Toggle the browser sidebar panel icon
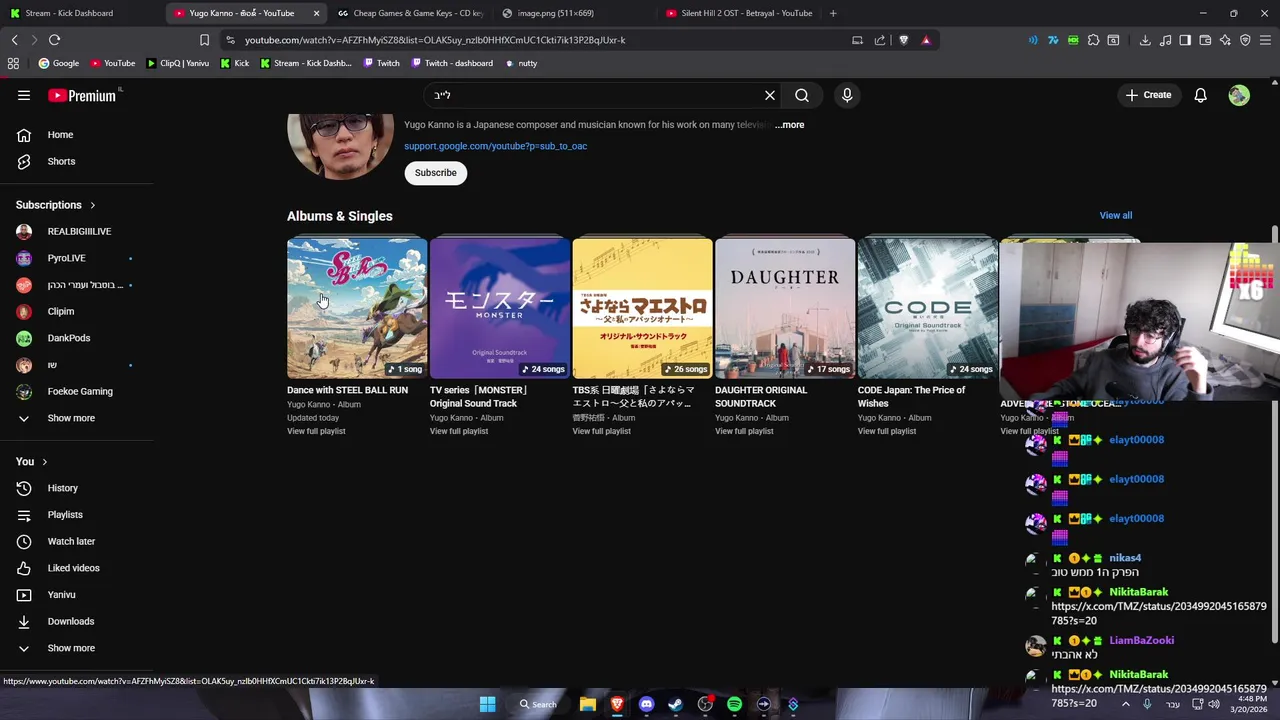1280x720 pixels. point(1185,40)
